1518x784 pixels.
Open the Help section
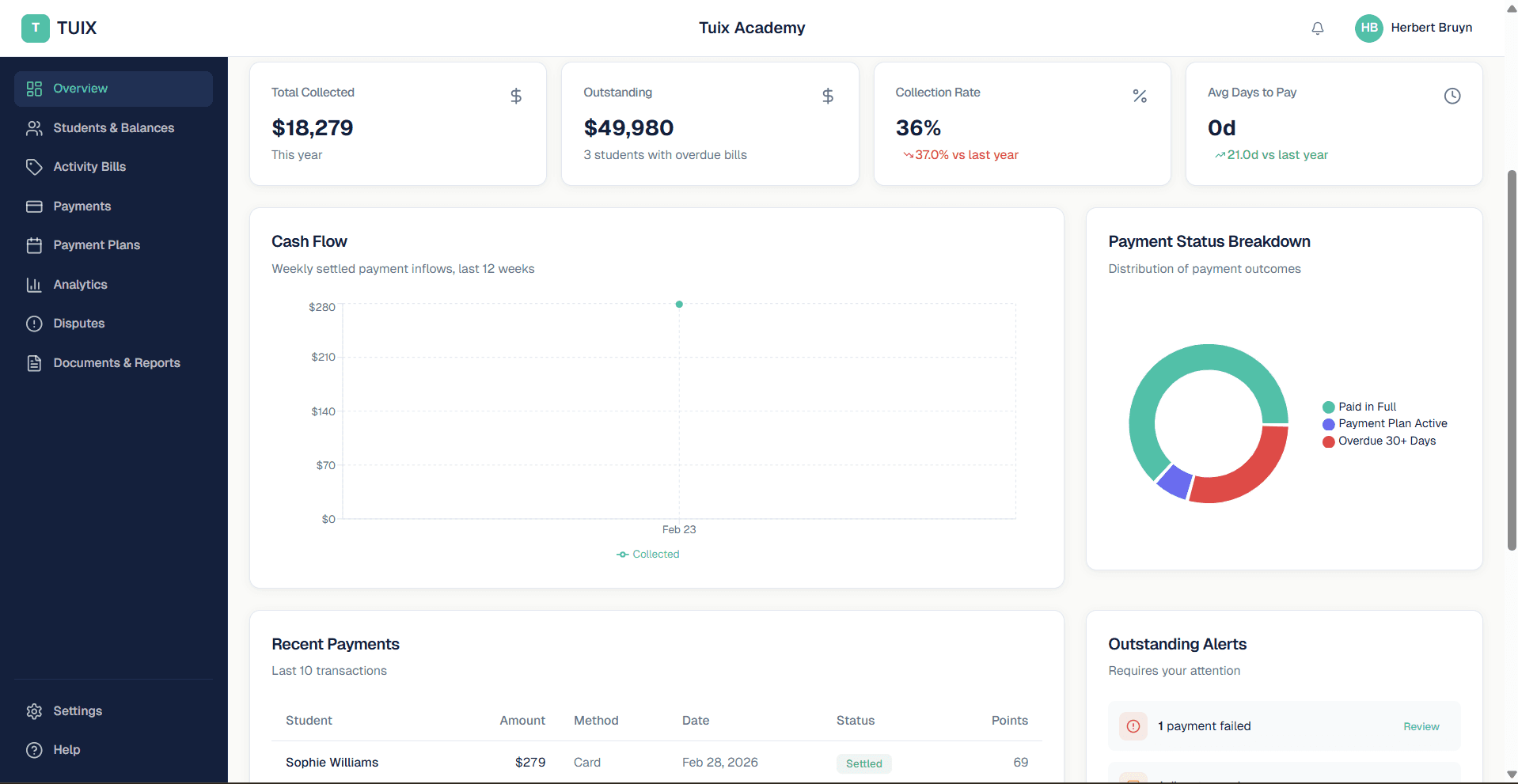pos(66,750)
